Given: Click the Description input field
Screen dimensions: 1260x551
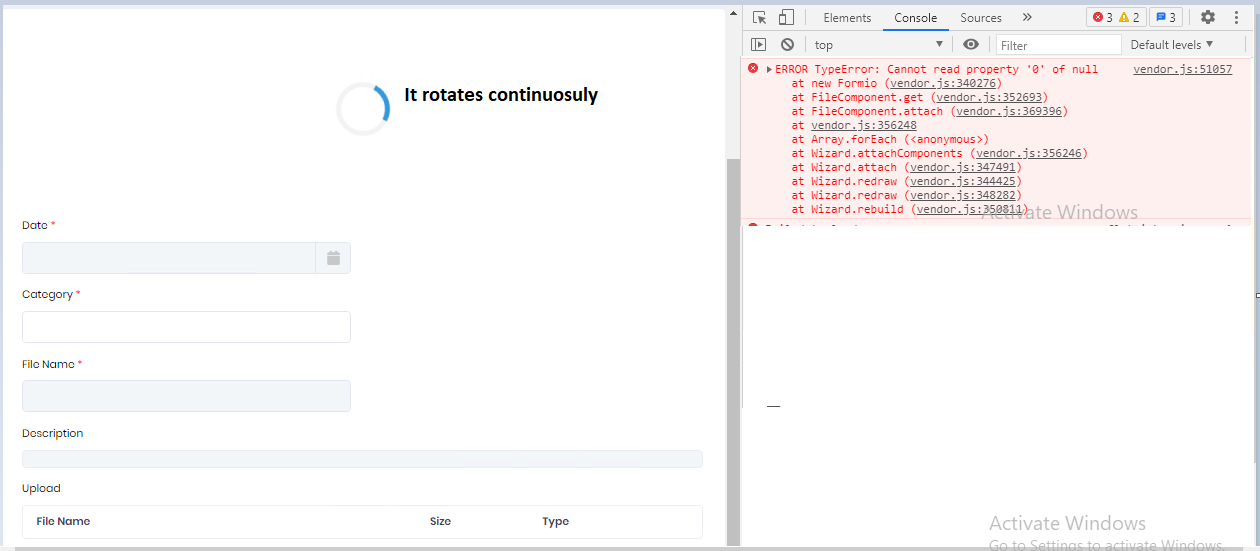Looking at the screenshot, I should point(362,459).
